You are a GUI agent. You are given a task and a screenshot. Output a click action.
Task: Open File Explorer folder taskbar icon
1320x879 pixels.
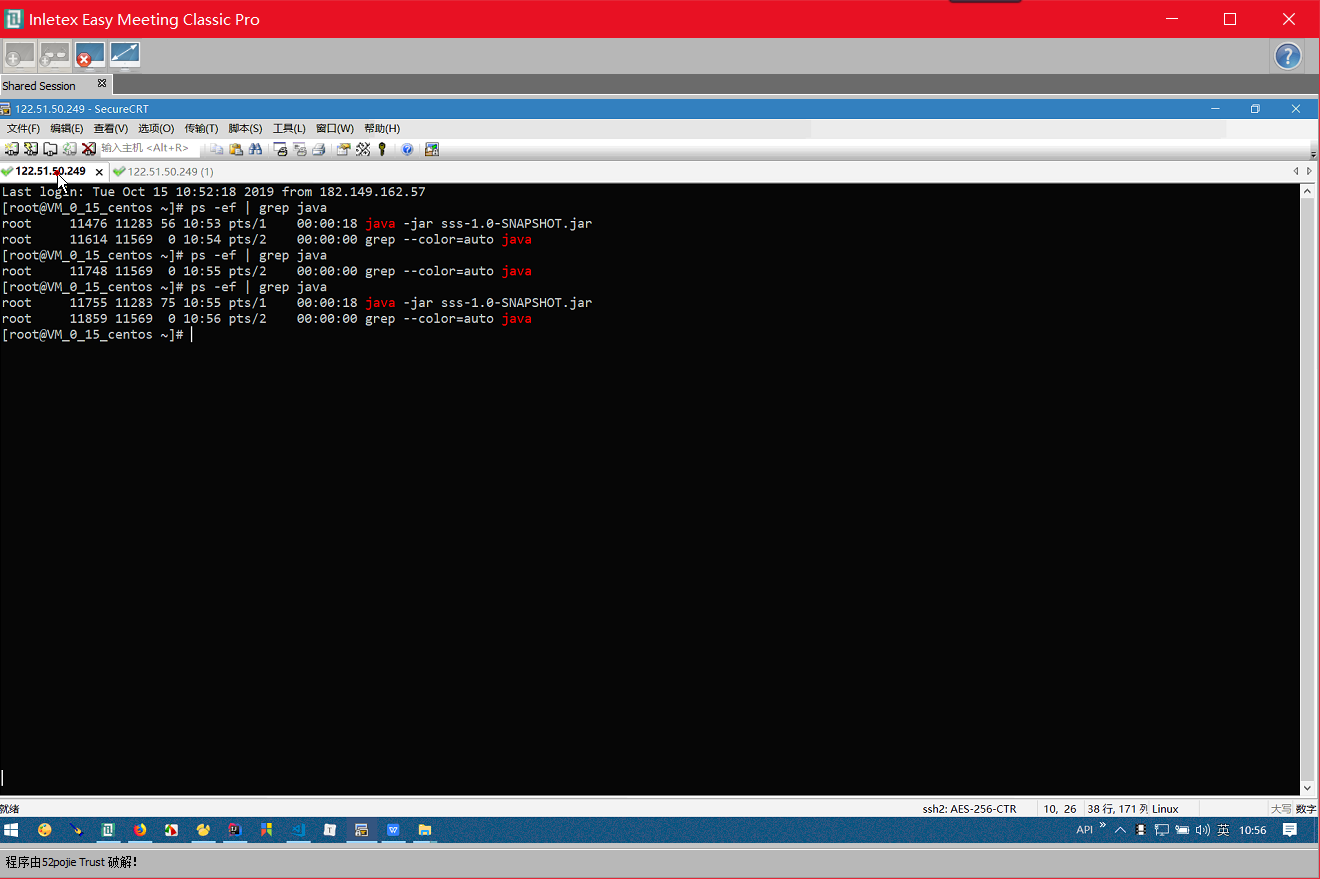(x=425, y=830)
